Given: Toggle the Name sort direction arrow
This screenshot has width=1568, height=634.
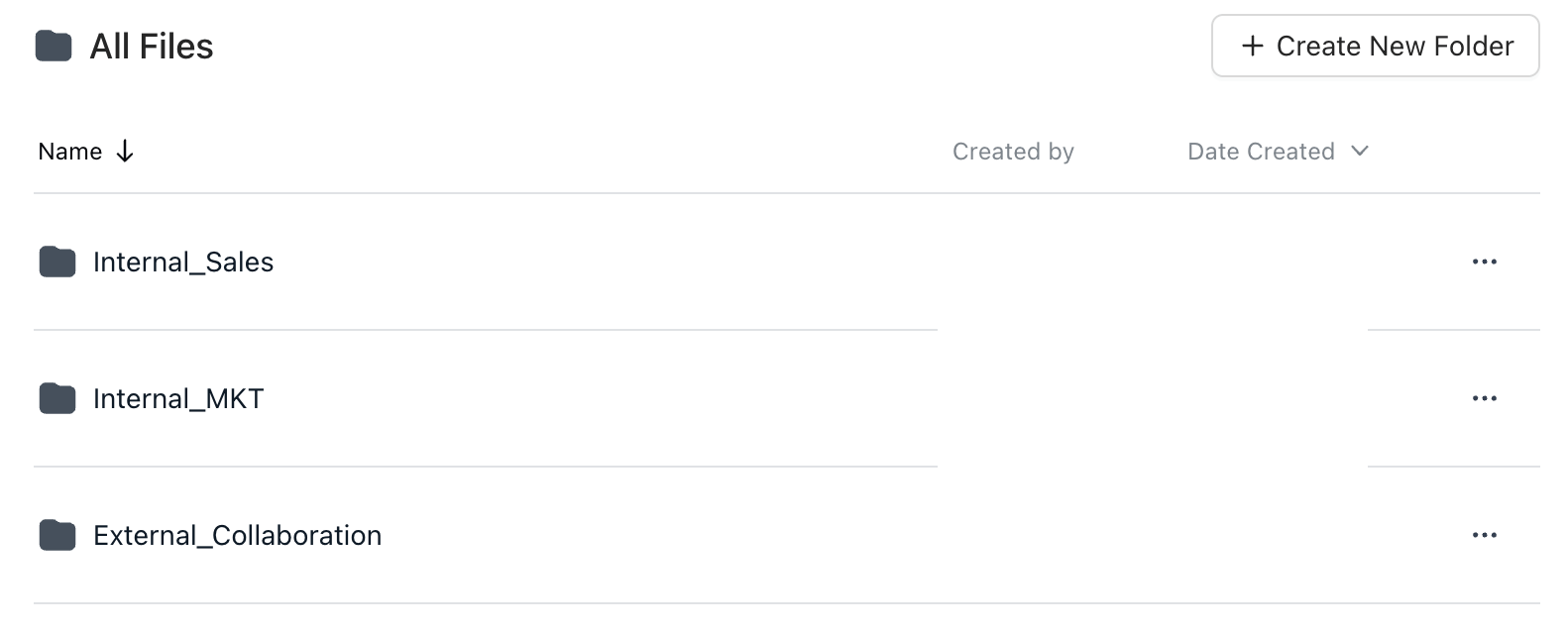Looking at the screenshot, I should tap(125, 152).
